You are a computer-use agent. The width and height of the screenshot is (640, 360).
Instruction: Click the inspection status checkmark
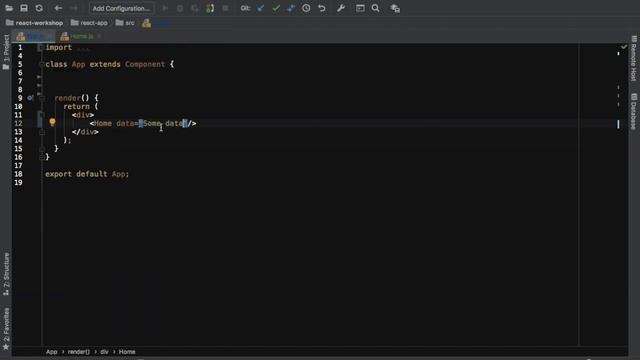coord(624,47)
